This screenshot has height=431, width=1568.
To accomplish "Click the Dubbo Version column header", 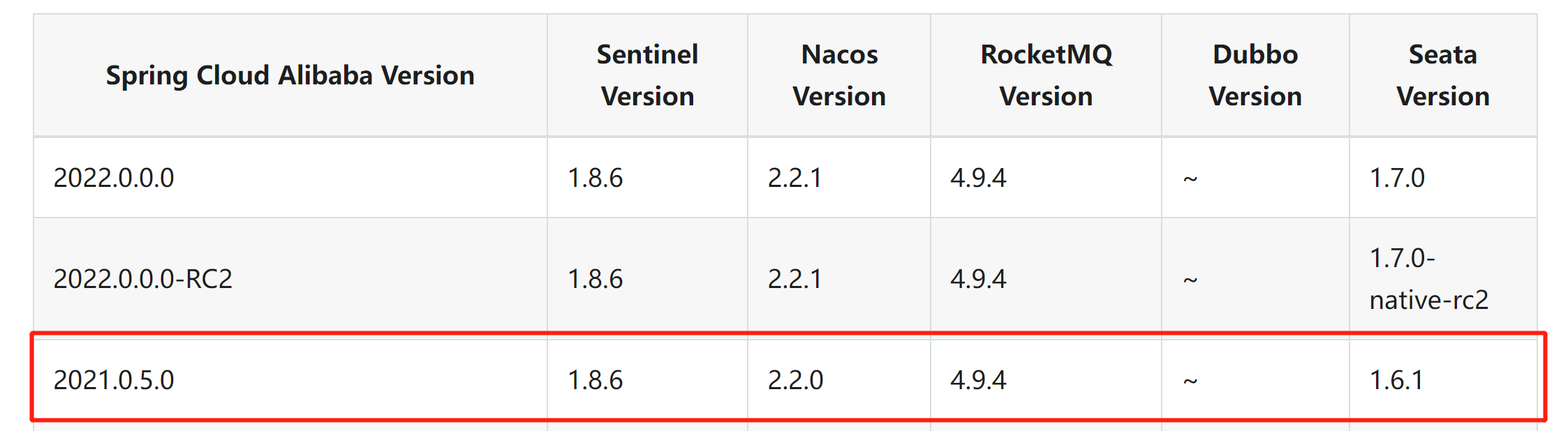I will click(x=1255, y=75).
